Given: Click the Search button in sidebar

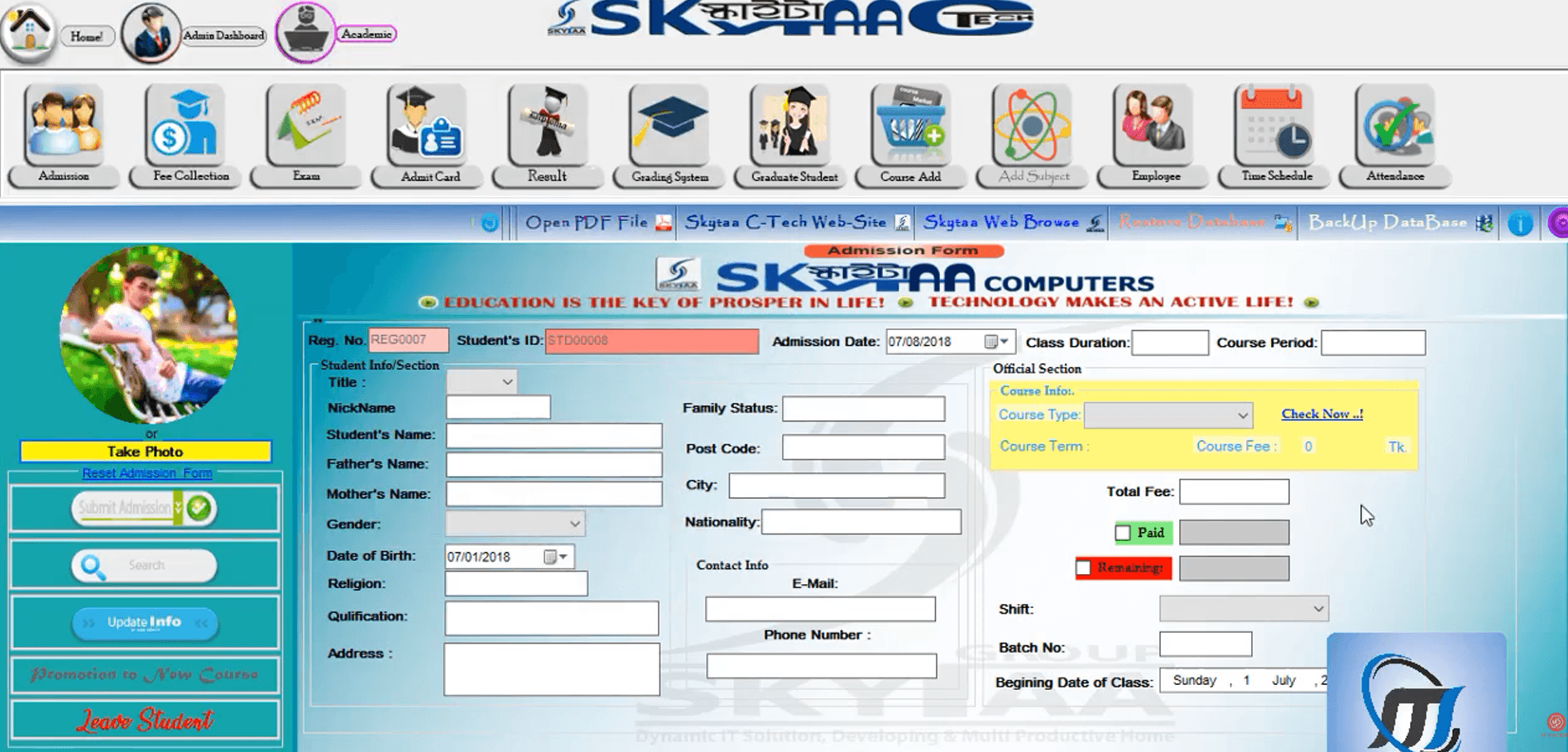Looking at the screenshot, I should point(144,566).
